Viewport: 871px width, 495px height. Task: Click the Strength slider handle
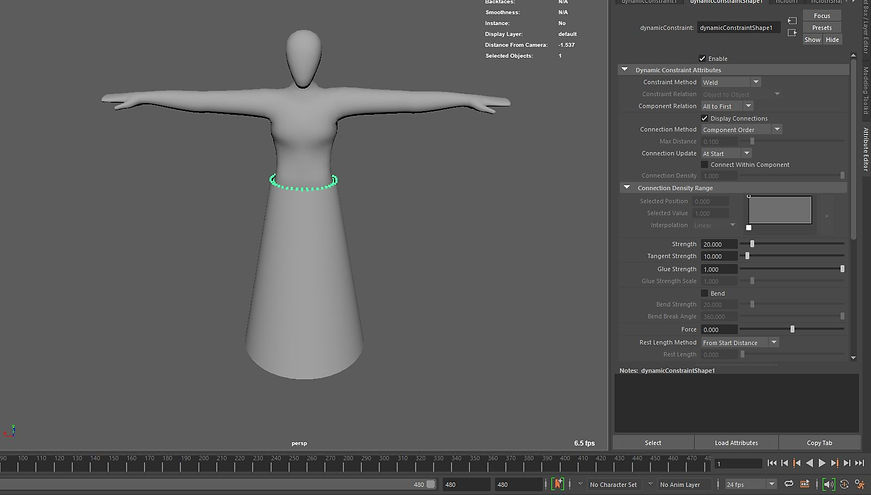(752, 244)
